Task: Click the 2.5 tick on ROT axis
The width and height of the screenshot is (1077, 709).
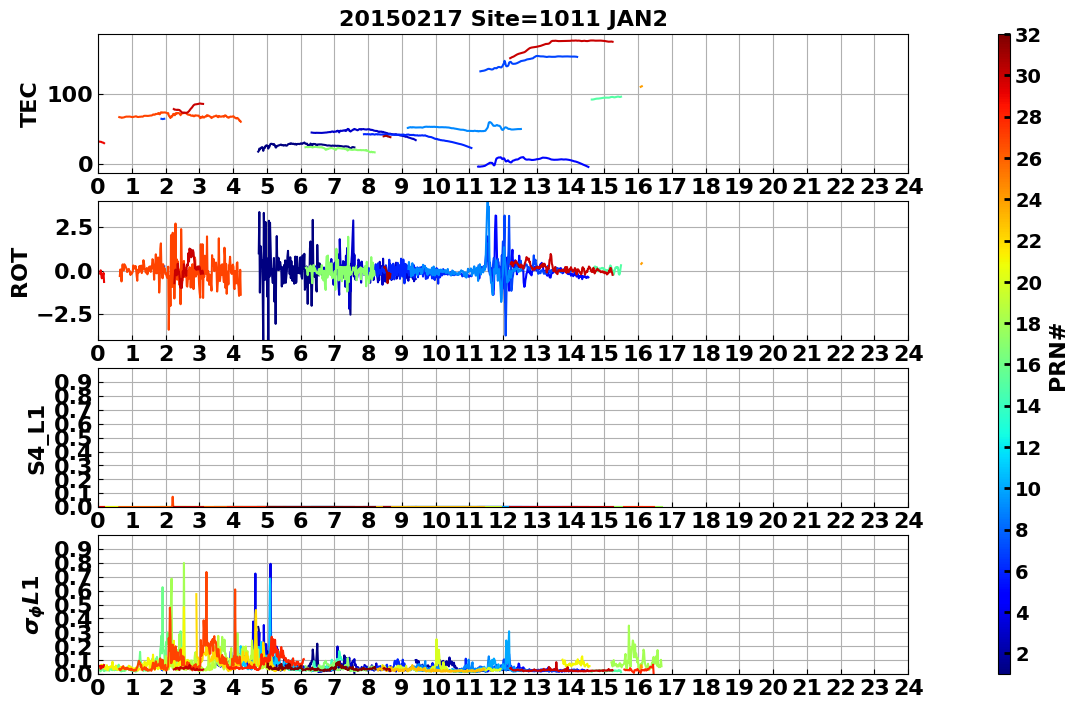Action: [x=74, y=227]
